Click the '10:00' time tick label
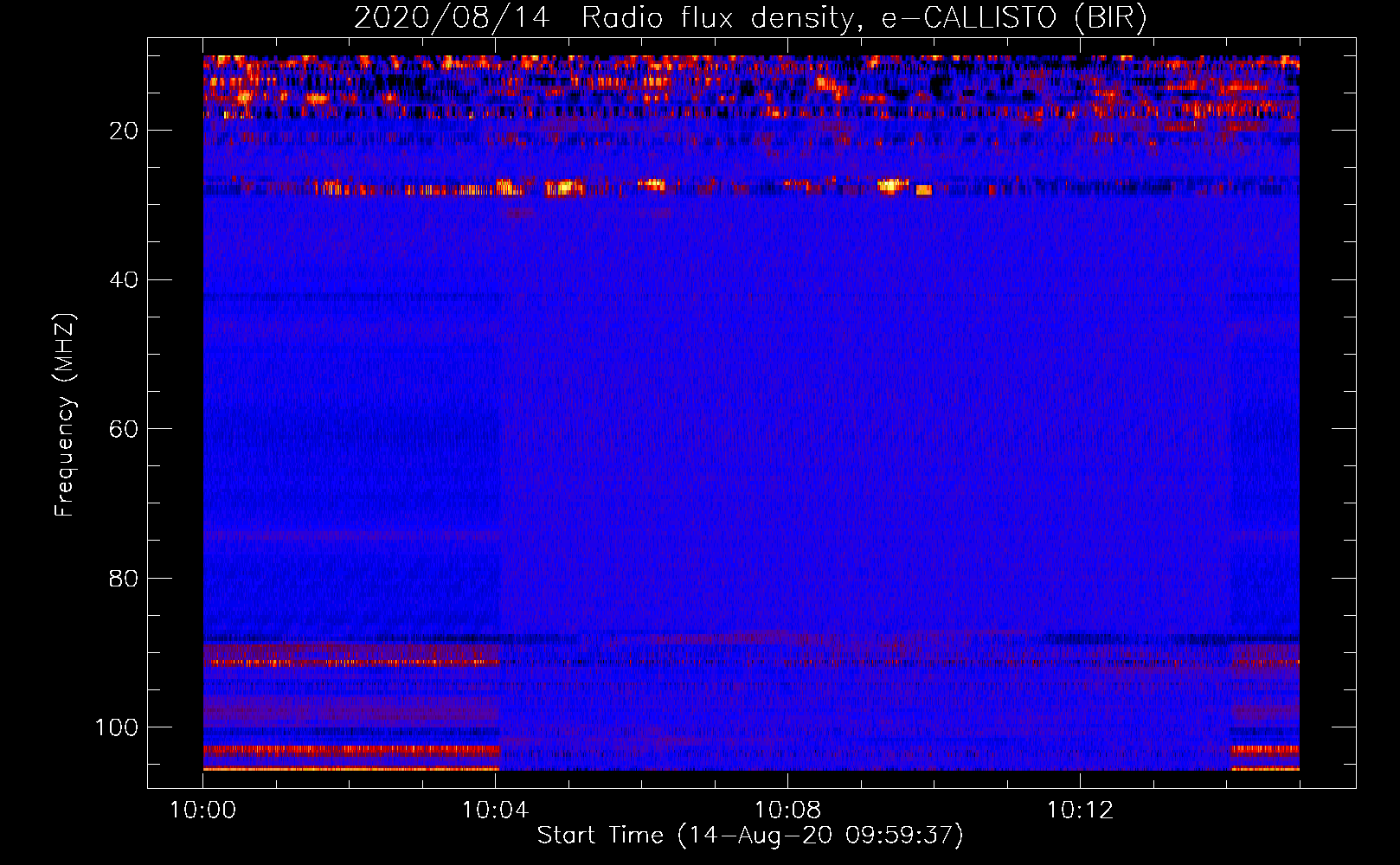Screen dimensions: 1400x865 point(203,811)
